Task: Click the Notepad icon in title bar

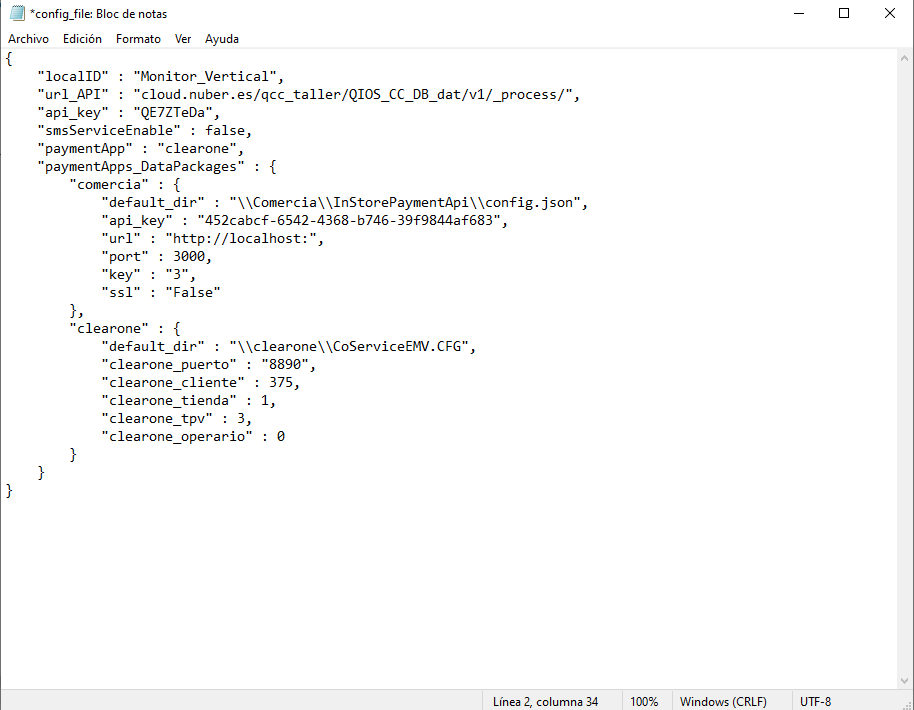Action: (x=17, y=13)
